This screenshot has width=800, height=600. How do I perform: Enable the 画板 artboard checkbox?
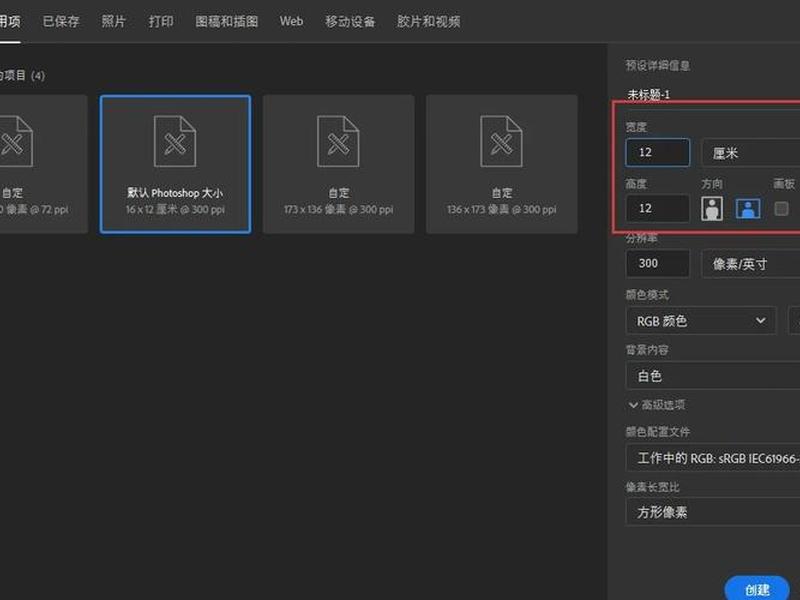[x=781, y=208]
